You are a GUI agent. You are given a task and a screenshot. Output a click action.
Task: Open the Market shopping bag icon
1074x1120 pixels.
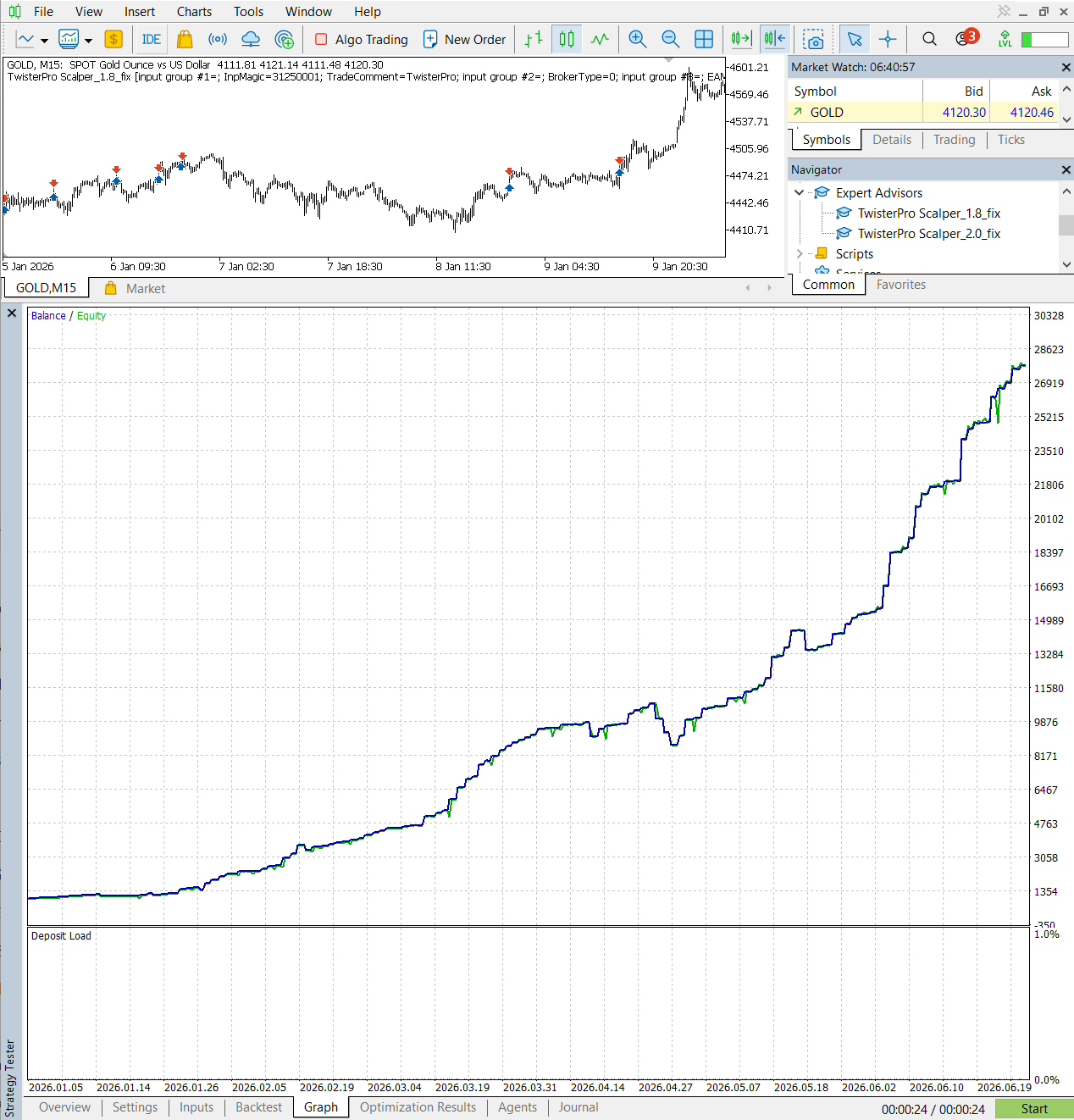pyautogui.click(x=185, y=39)
